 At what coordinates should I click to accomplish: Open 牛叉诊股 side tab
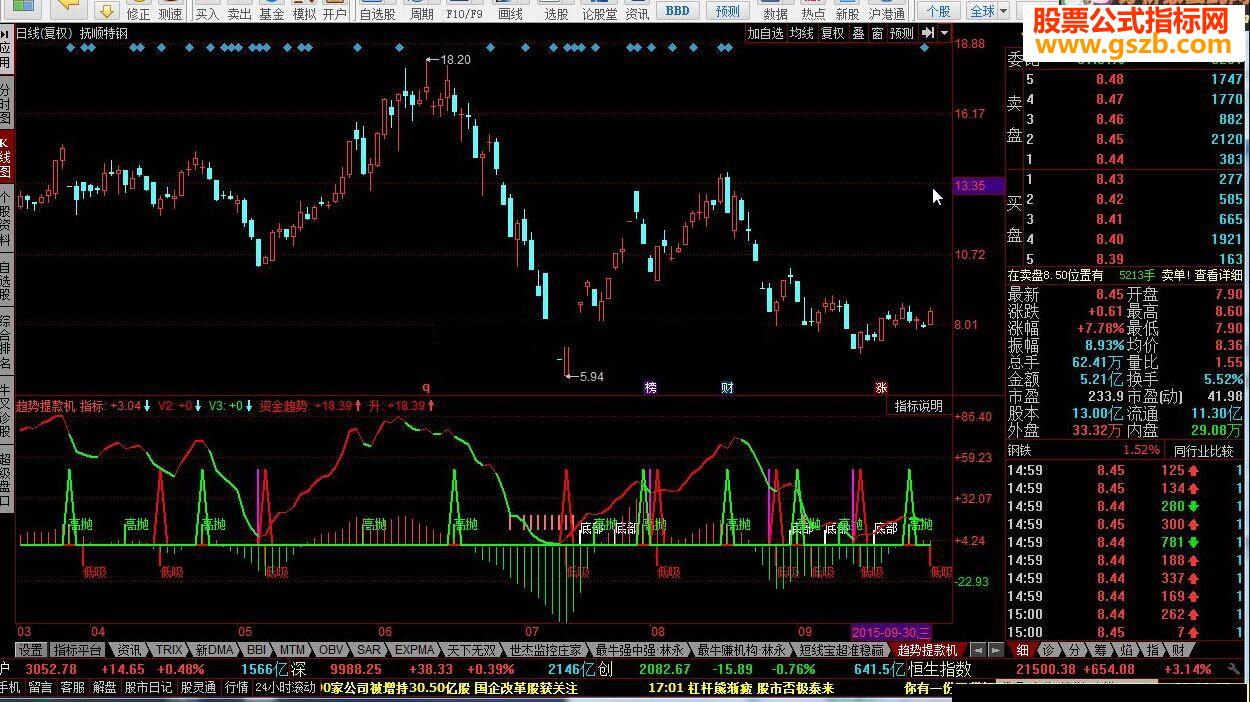pyautogui.click(x=6, y=411)
